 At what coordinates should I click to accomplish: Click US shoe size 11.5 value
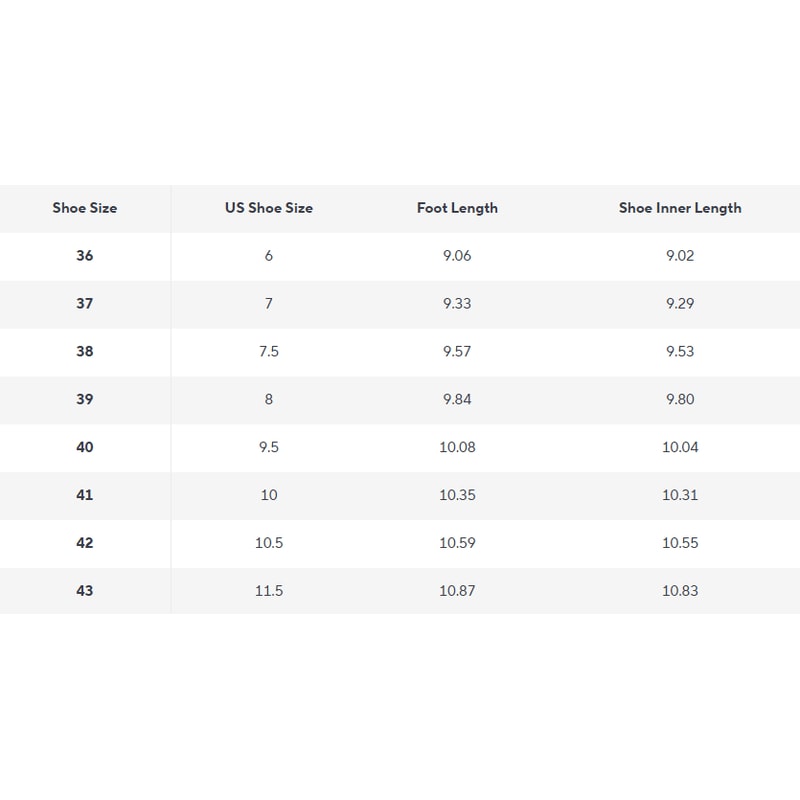click(268, 591)
